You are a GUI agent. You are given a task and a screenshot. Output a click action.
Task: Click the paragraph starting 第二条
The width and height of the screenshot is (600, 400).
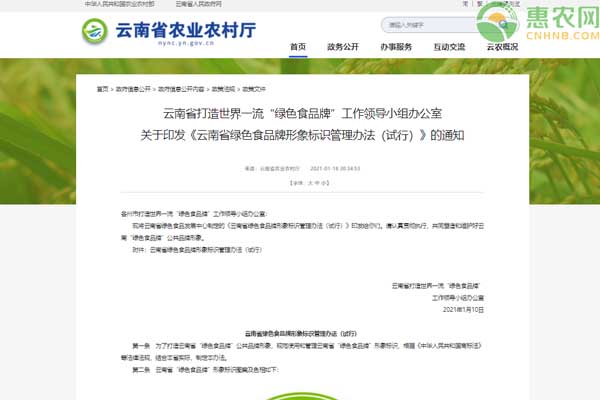click(205, 370)
